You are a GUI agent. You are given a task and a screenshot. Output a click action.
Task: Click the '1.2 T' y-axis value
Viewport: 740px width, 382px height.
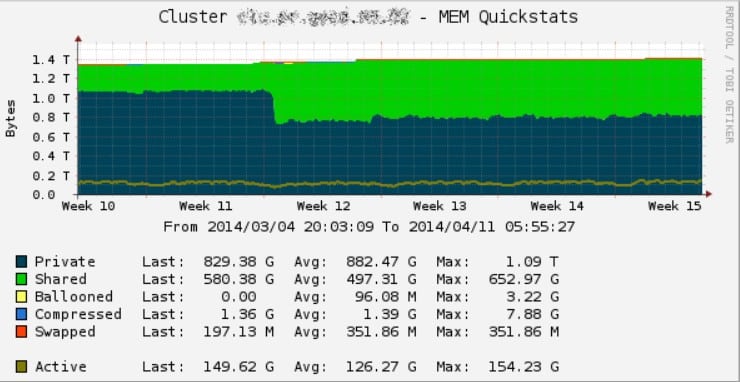point(51,78)
